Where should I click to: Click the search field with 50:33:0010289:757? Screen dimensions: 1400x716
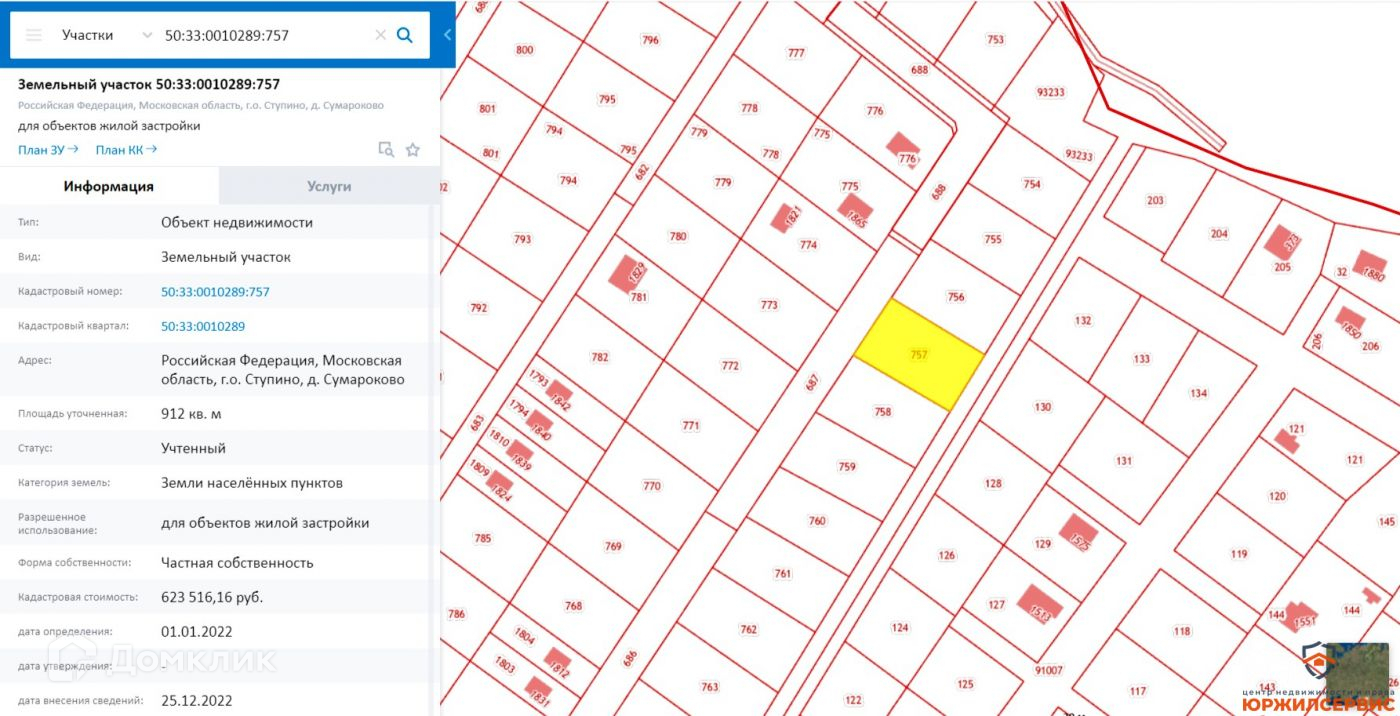click(265, 35)
